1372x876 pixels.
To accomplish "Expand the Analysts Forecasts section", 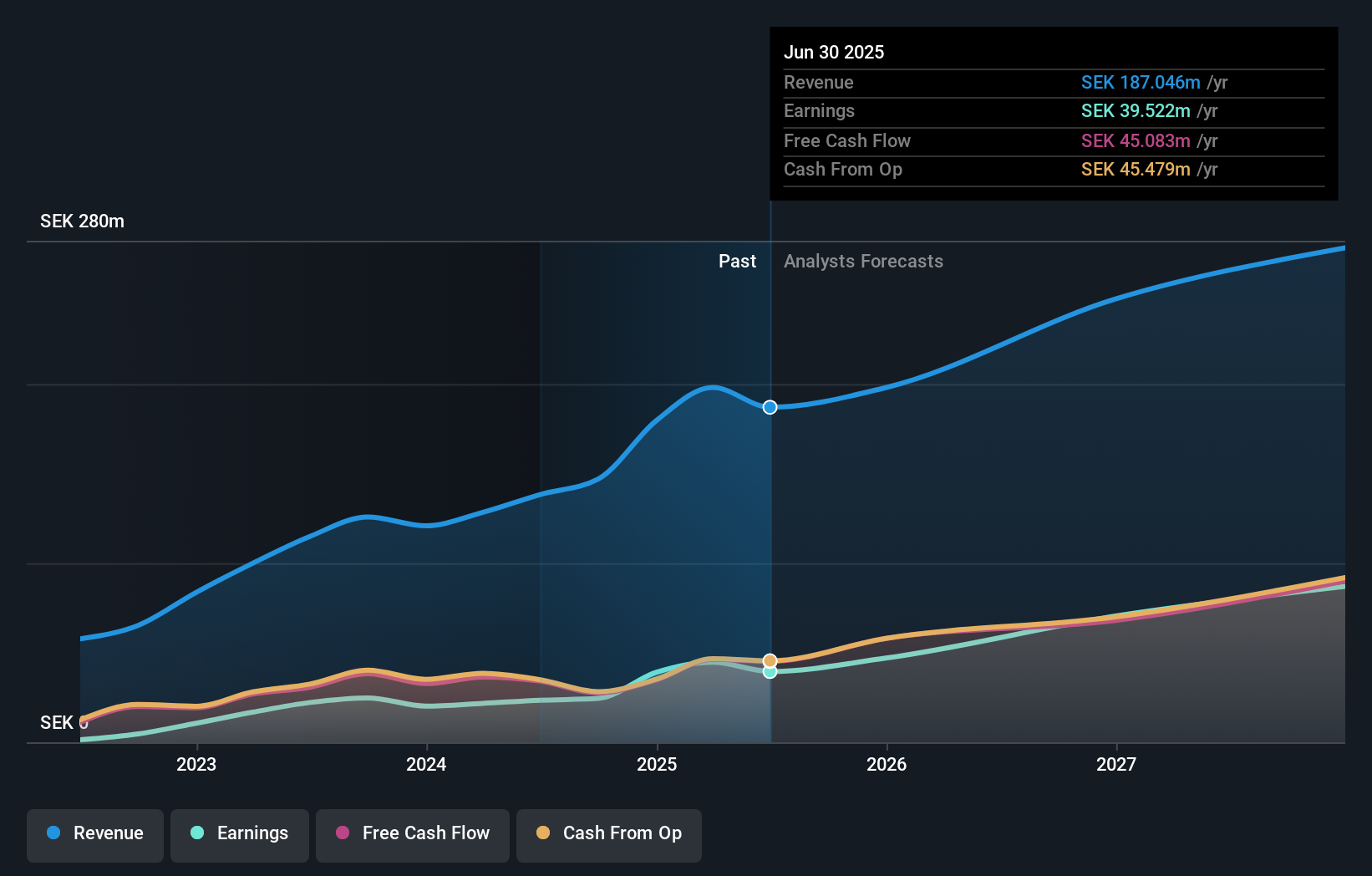I will click(863, 261).
